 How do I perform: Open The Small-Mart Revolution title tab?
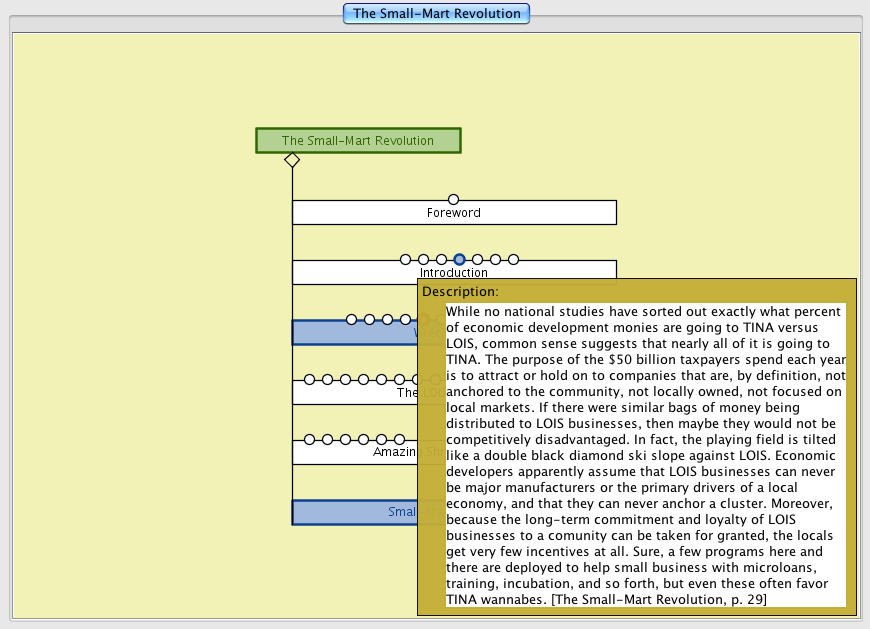click(436, 14)
